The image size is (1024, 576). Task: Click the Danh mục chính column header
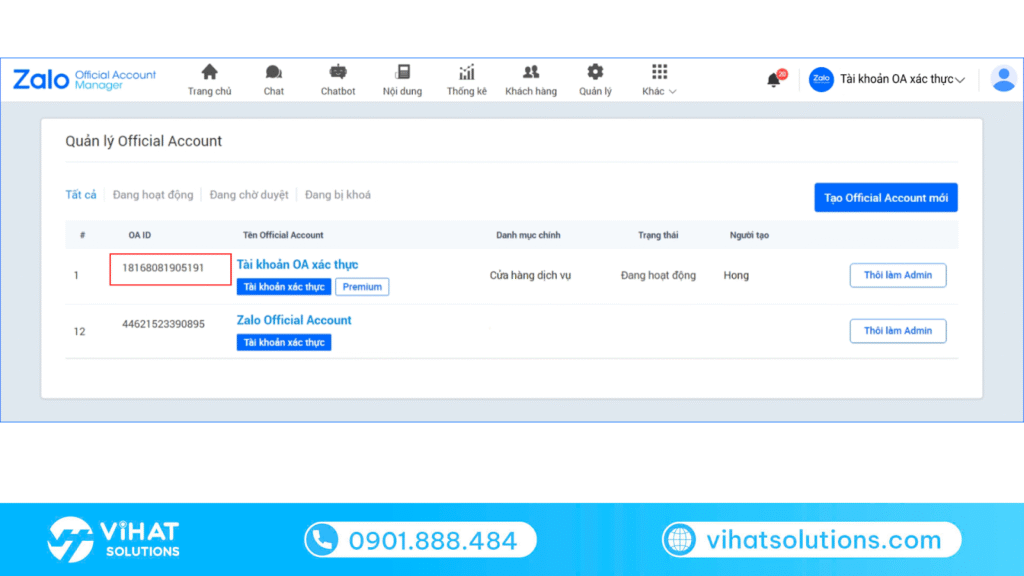[528, 235]
